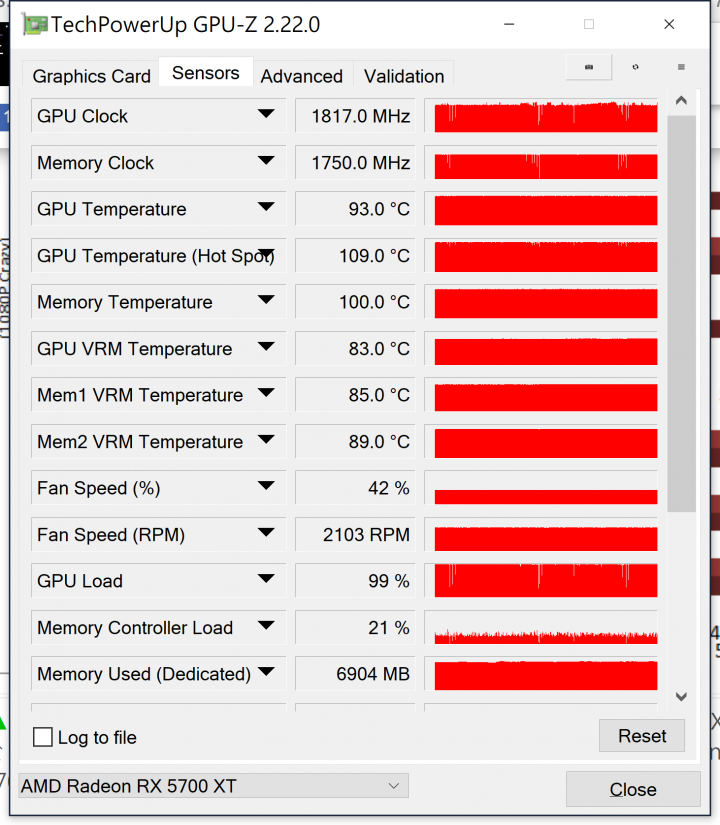The image size is (720, 825).
Task: Expand the Fan Speed (RPM) dropdown
Action: (266, 532)
